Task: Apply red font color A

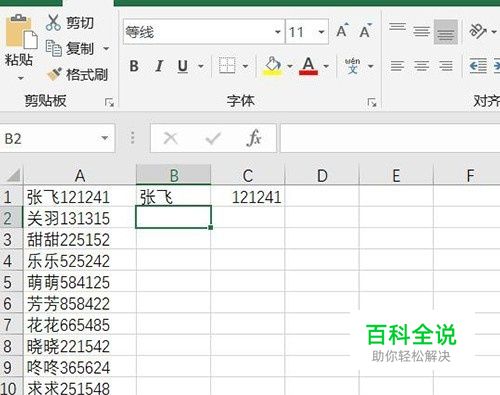Action: tap(309, 66)
